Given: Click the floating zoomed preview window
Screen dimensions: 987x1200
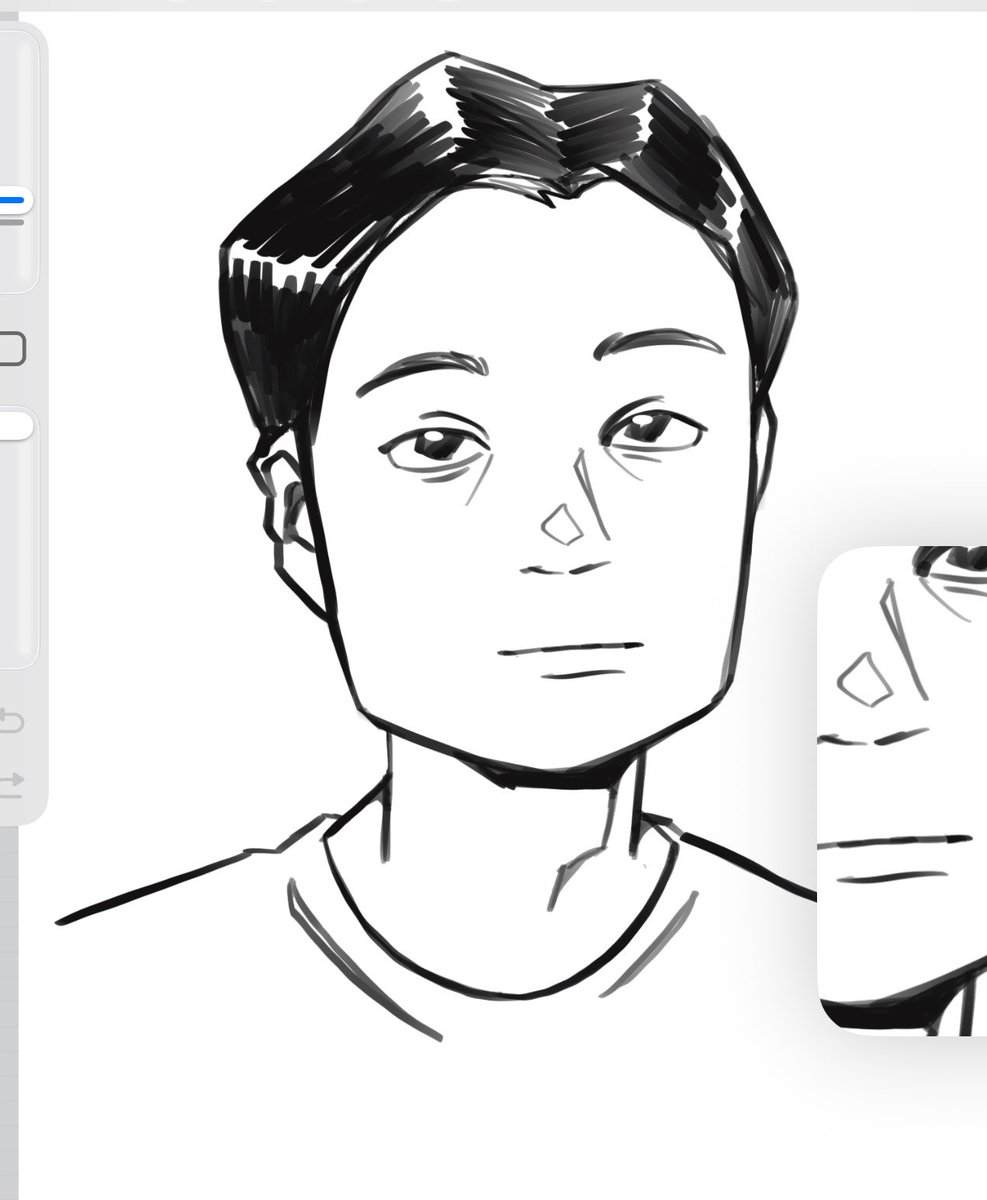Looking at the screenshot, I should [903, 790].
